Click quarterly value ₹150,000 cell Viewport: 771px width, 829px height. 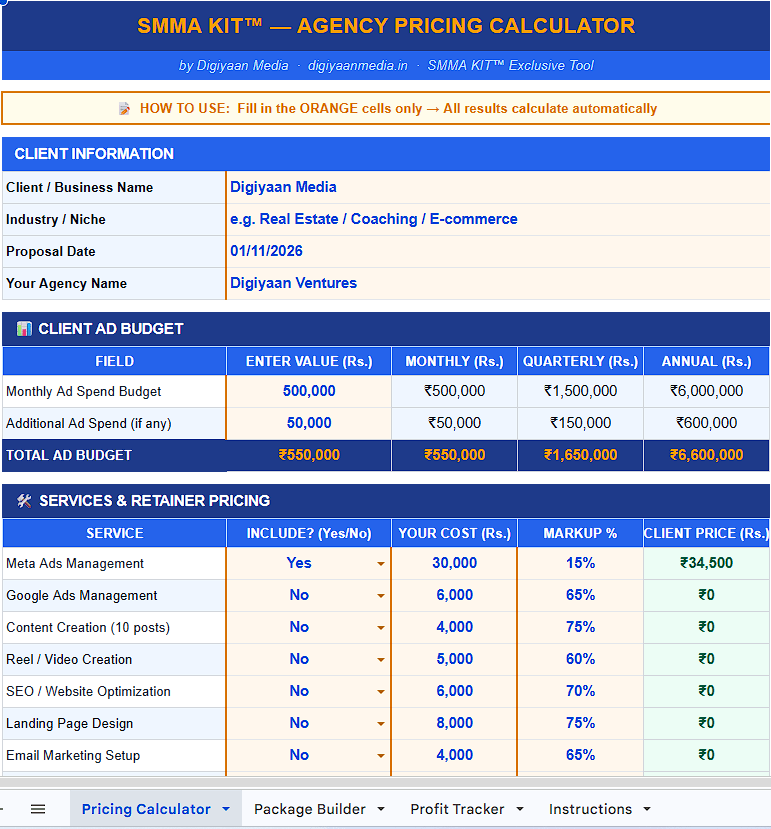580,423
